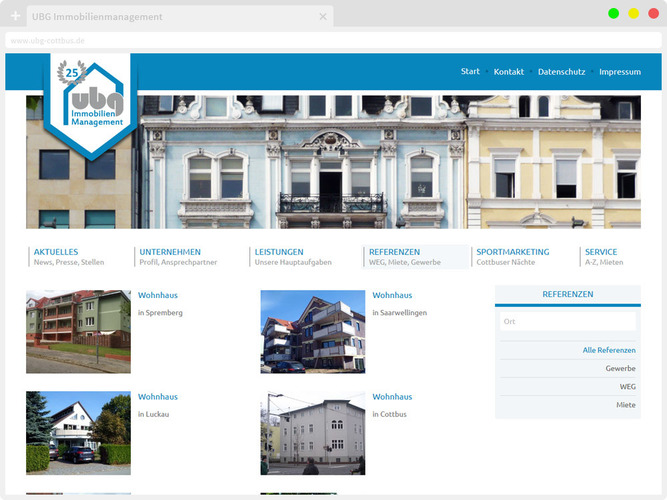Filter references by Gewerbe
The width and height of the screenshot is (667, 500).
pyautogui.click(x=619, y=368)
